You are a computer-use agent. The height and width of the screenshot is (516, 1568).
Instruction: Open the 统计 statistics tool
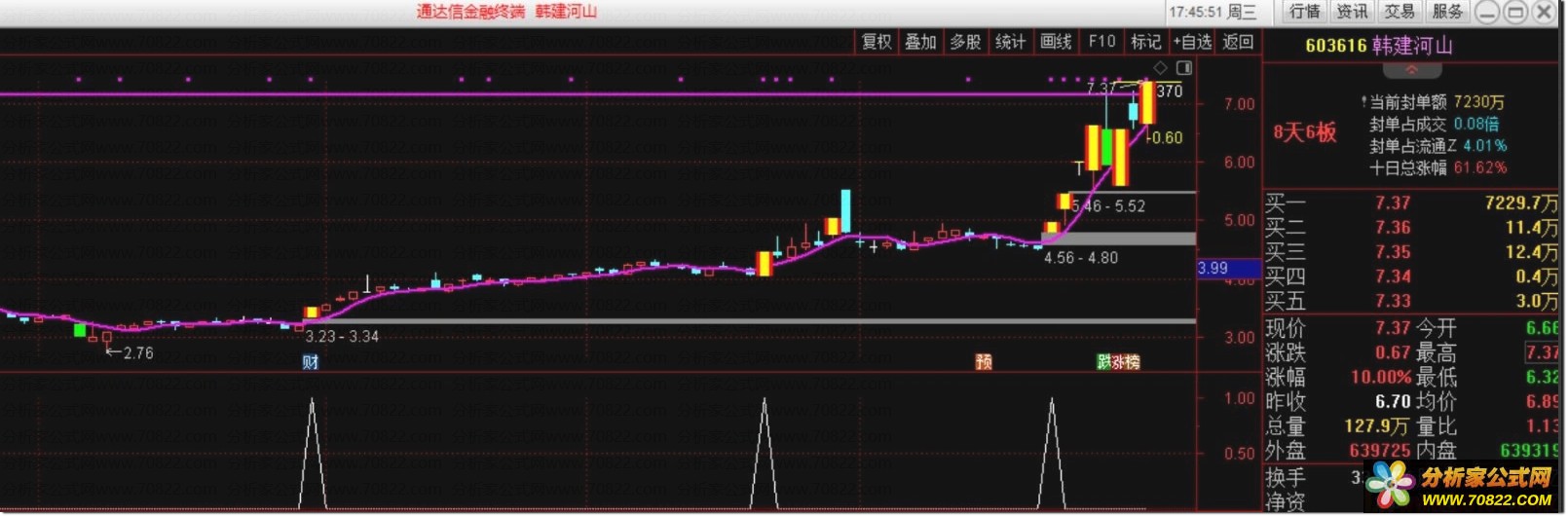1010,42
